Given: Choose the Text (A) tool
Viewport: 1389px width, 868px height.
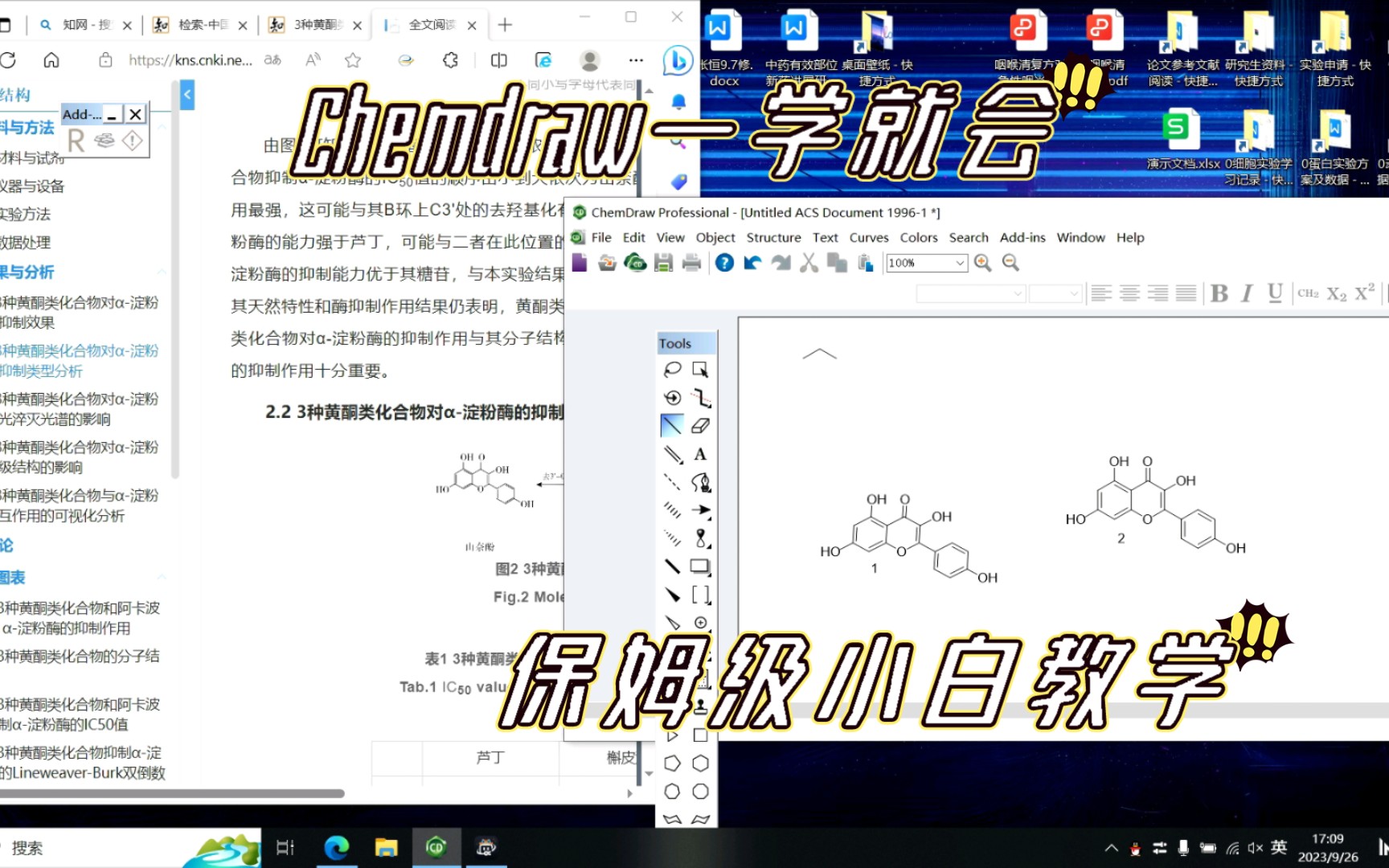Looking at the screenshot, I should (700, 454).
